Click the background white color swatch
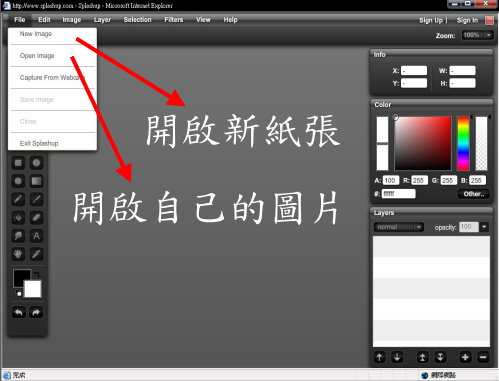This screenshot has height=381, width=499. [33, 289]
